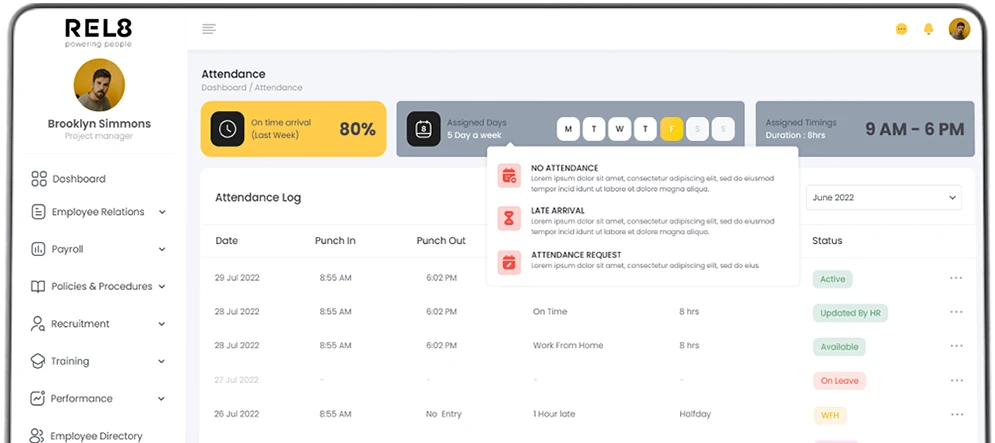Expand the Performance chevron
This screenshot has width=995, height=443.
click(162, 399)
